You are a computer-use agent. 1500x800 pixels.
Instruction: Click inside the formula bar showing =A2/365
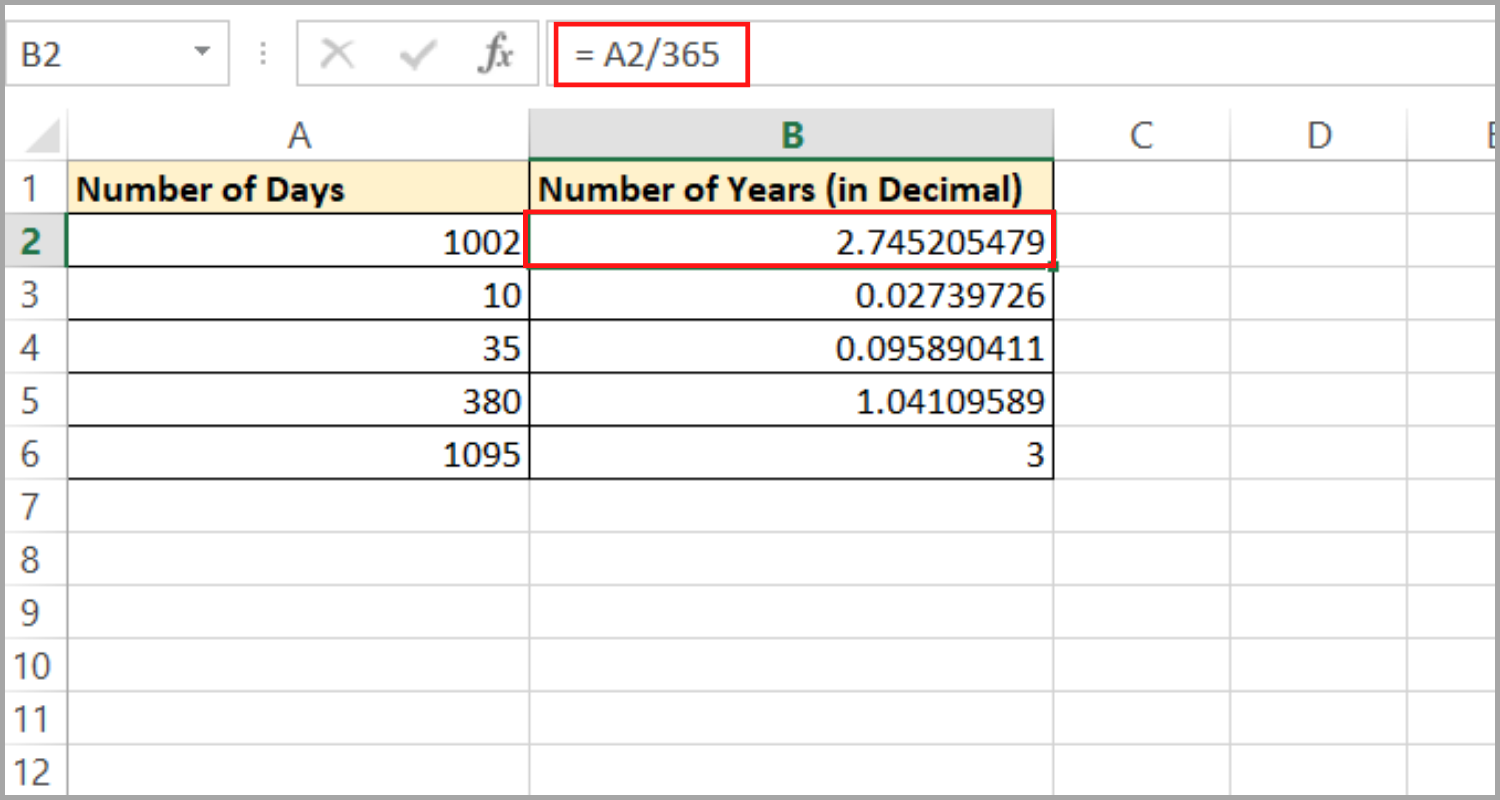650,54
